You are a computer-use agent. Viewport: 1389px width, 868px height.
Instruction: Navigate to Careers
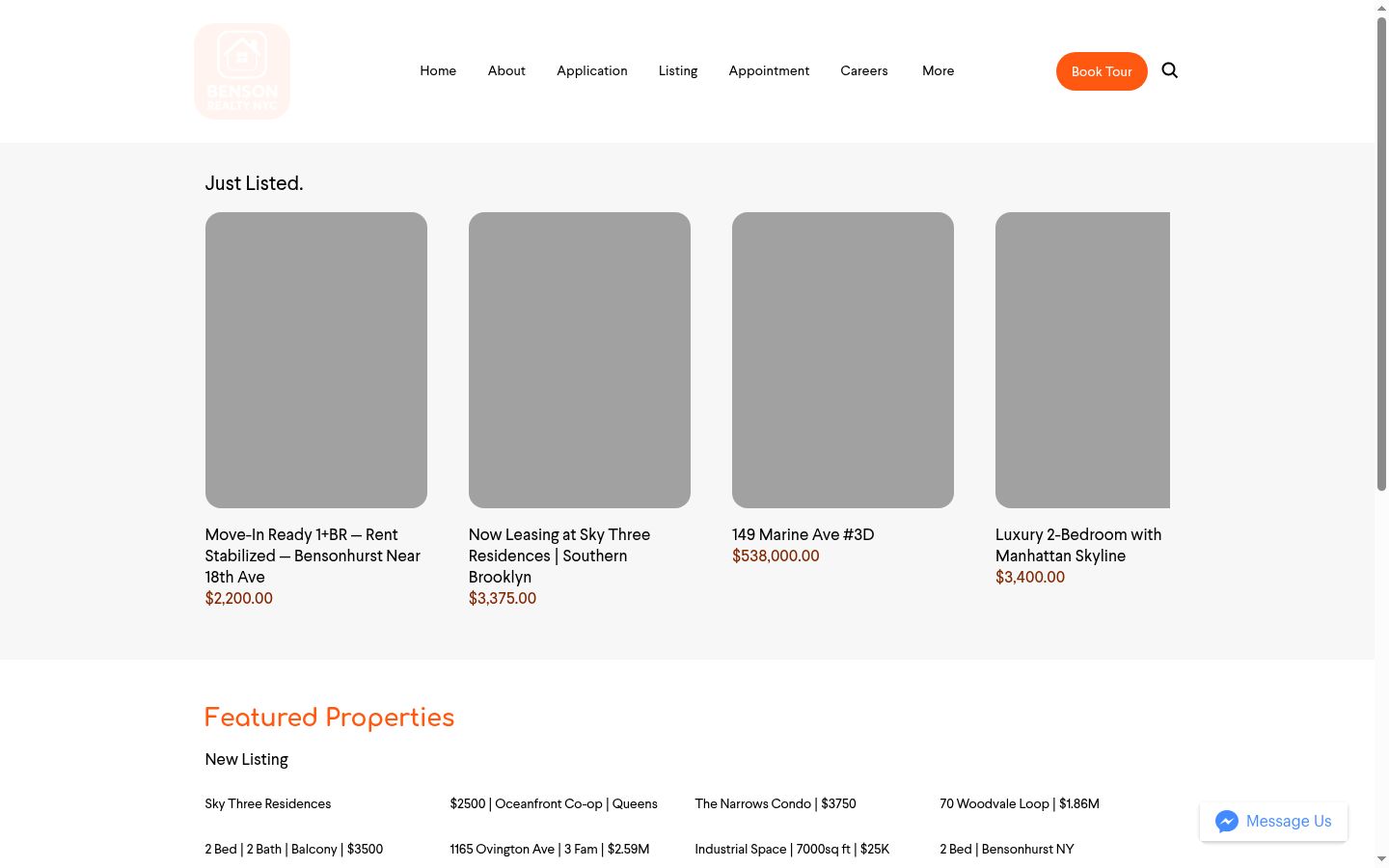(x=864, y=70)
